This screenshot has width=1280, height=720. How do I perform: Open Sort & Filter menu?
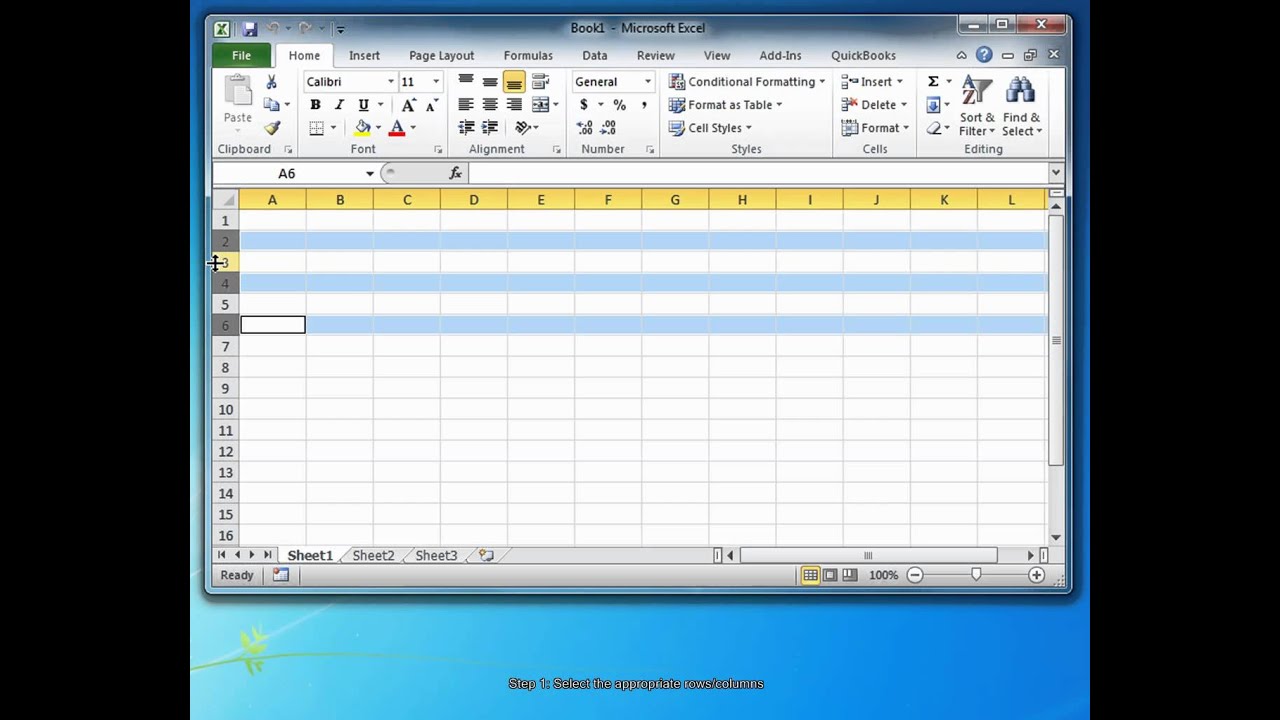pyautogui.click(x=977, y=106)
